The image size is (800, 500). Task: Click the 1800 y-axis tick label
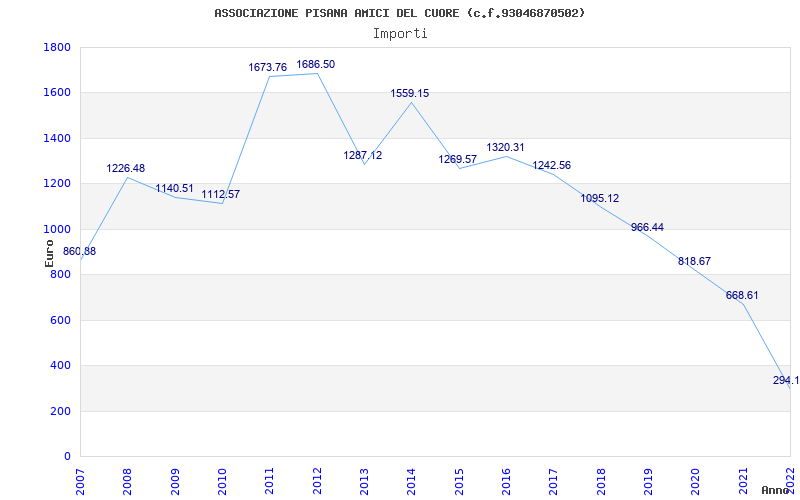click(x=57, y=47)
